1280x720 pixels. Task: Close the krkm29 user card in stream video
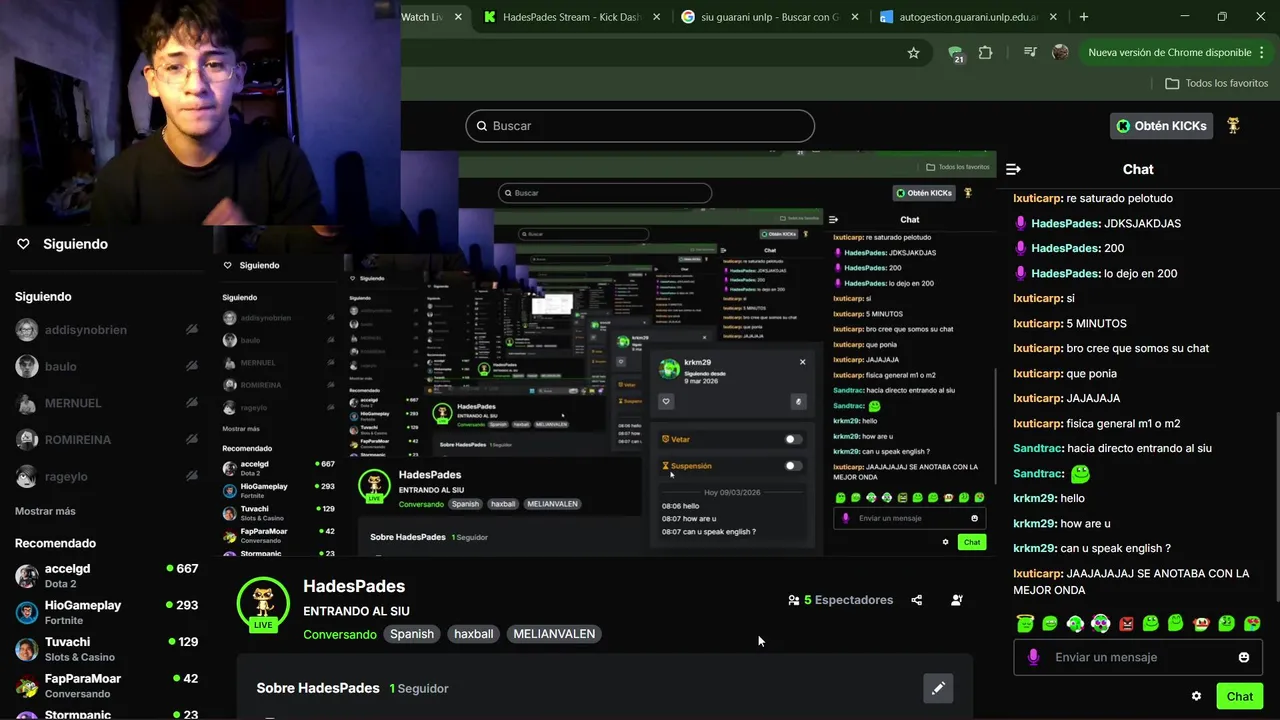click(802, 362)
